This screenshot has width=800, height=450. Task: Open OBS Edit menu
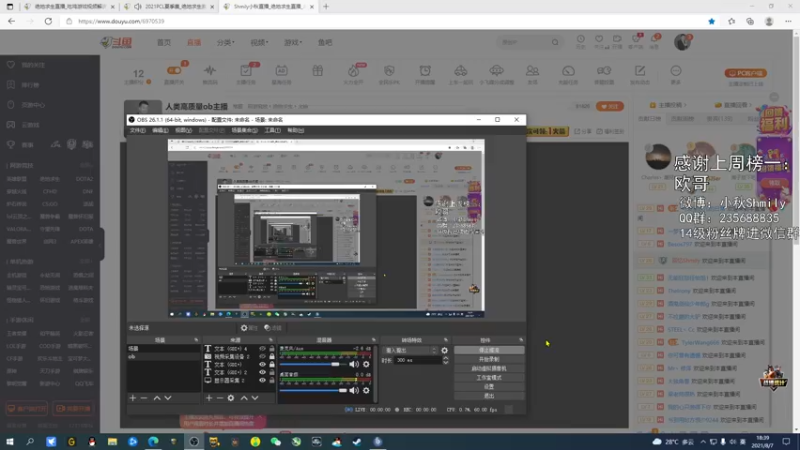160,131
